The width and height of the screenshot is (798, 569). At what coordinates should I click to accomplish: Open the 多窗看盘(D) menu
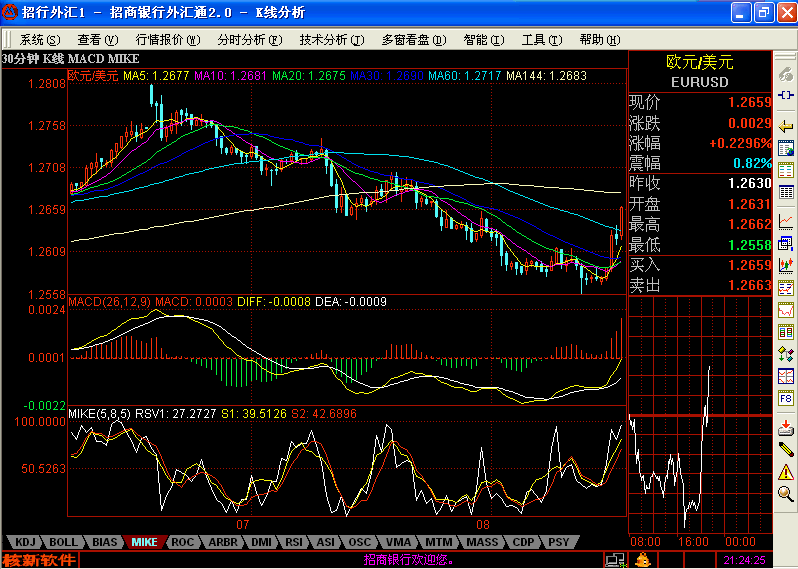tap(414, 40)
